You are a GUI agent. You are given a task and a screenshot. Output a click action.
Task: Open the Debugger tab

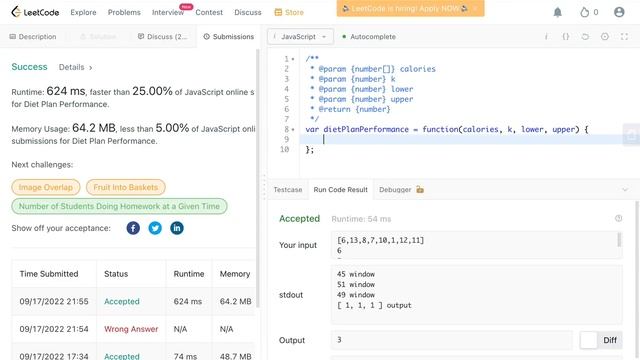(x=395, y=189)
